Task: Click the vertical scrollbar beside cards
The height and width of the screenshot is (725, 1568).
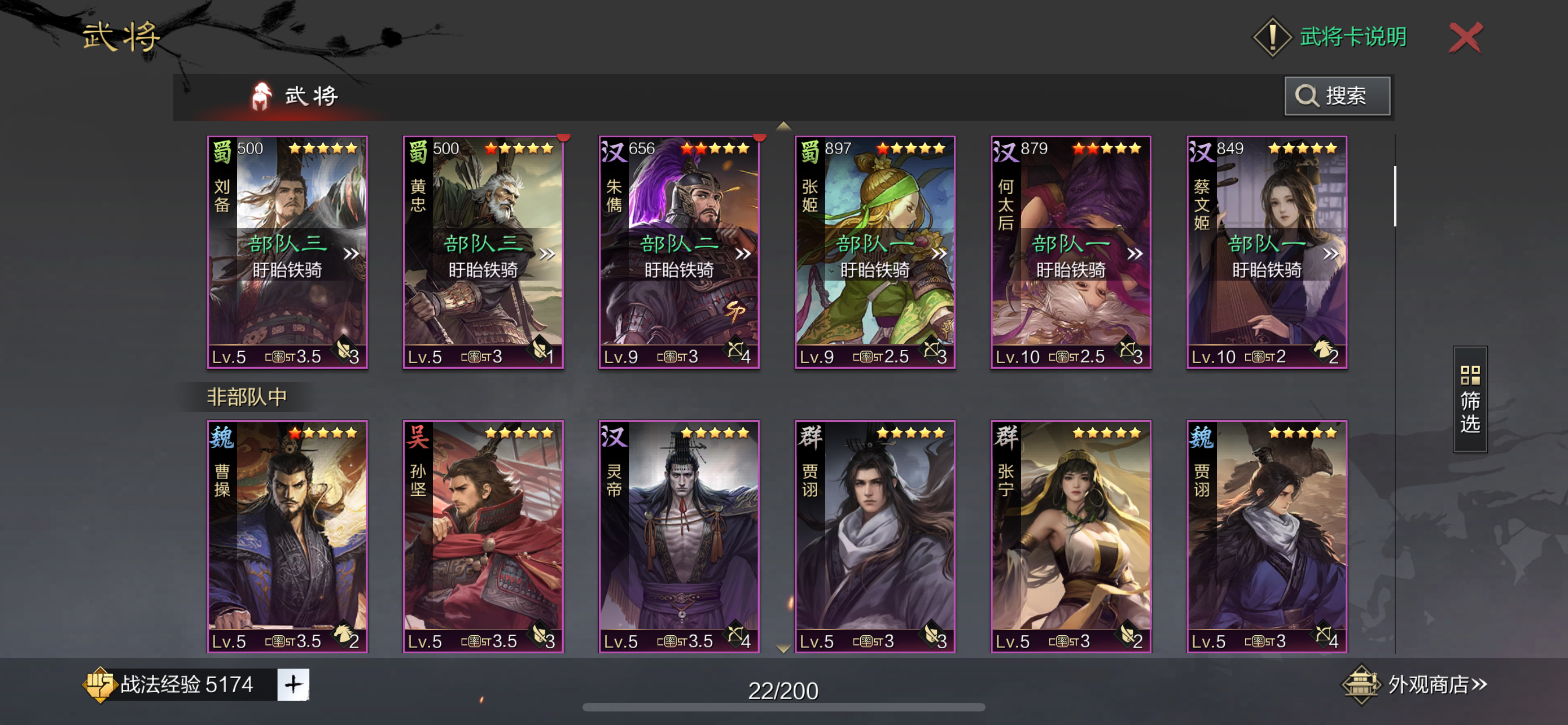Action: (x=1395, y=196)
